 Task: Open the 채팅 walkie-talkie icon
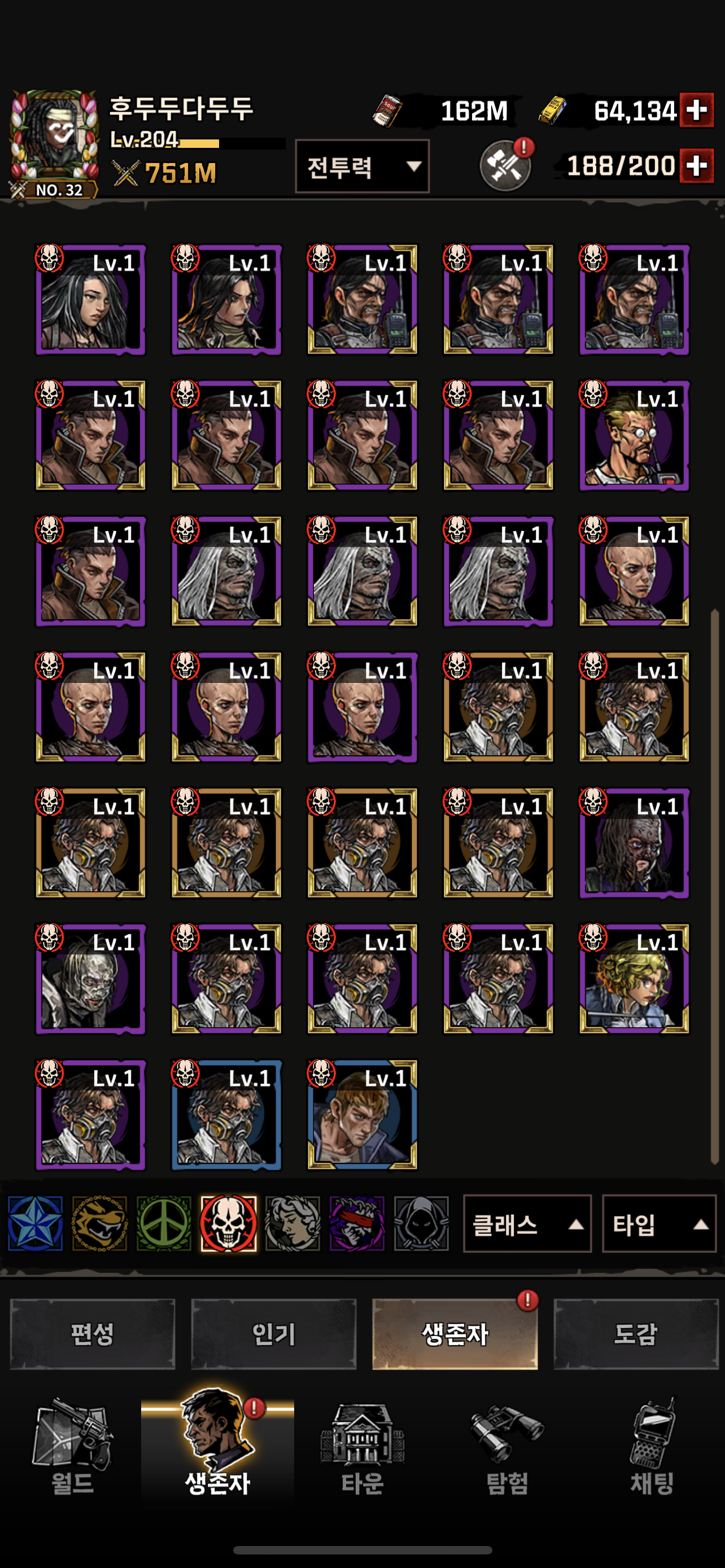(x=652, y=1447)
